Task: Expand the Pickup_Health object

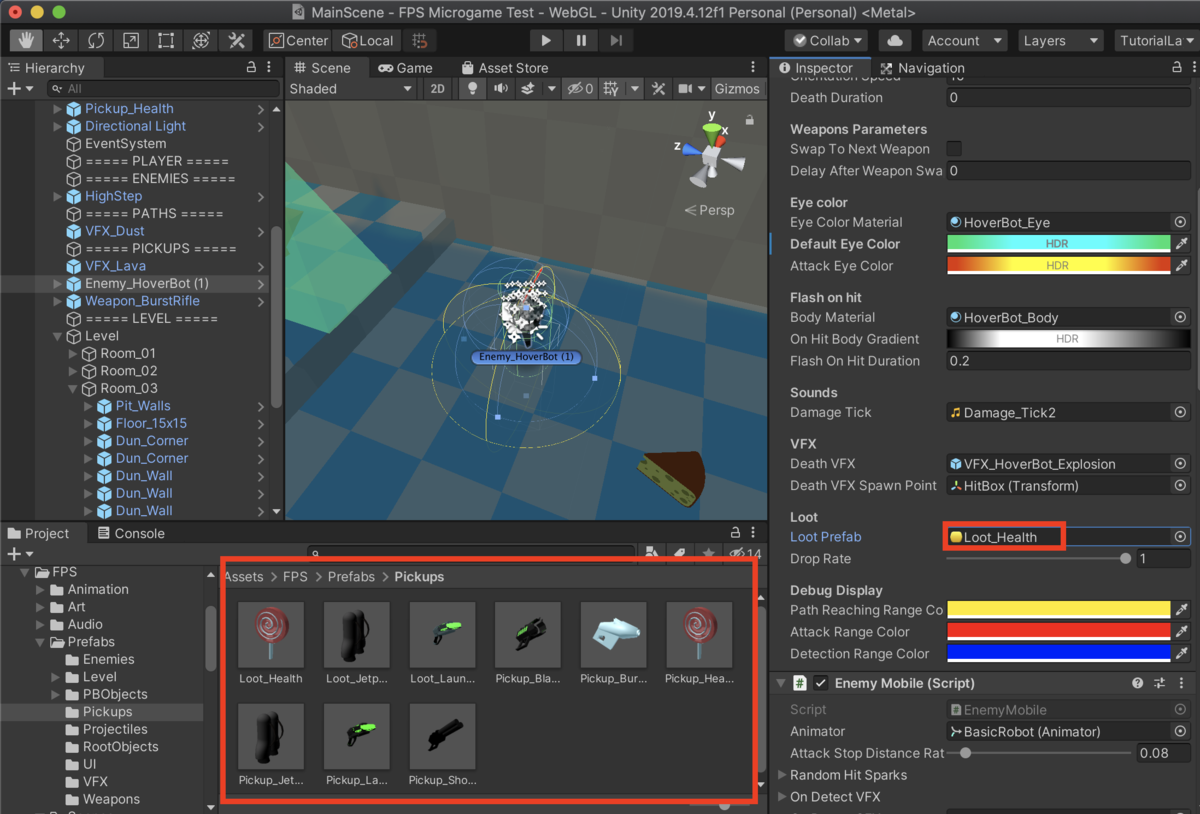Action: click(58, 109)
